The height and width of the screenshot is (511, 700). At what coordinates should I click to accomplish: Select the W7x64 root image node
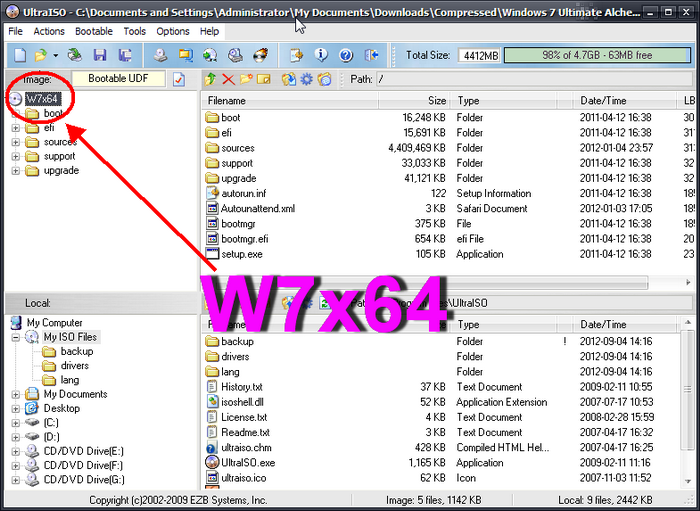click(42, 99)
